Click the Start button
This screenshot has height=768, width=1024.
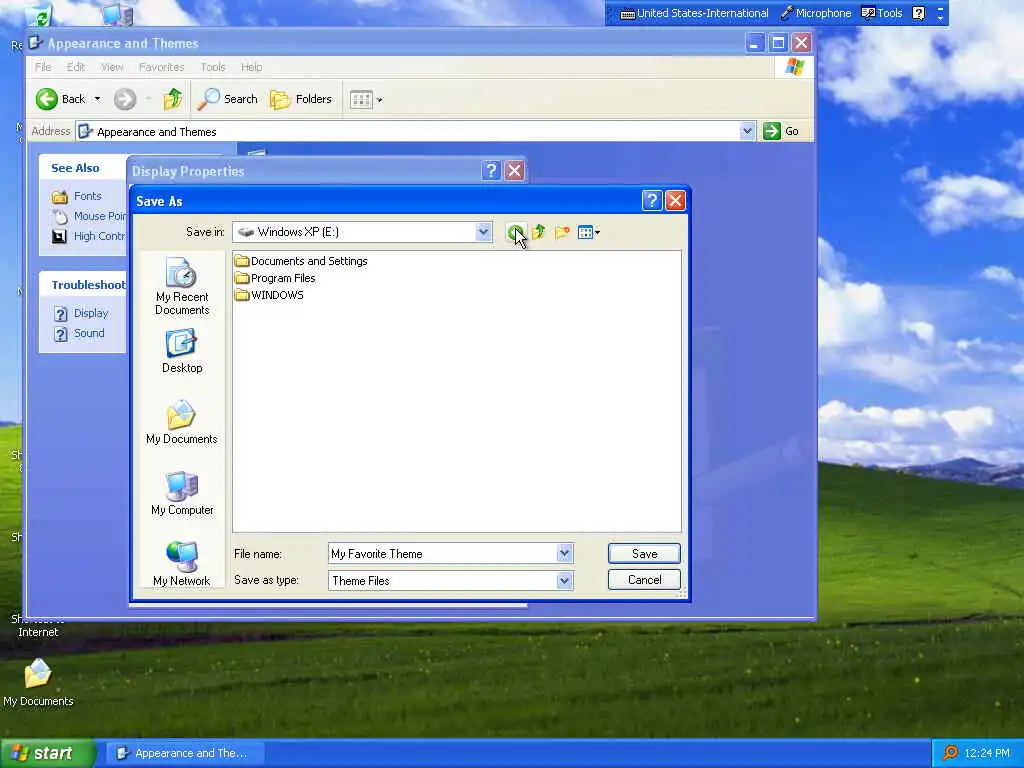click(46, 753)
